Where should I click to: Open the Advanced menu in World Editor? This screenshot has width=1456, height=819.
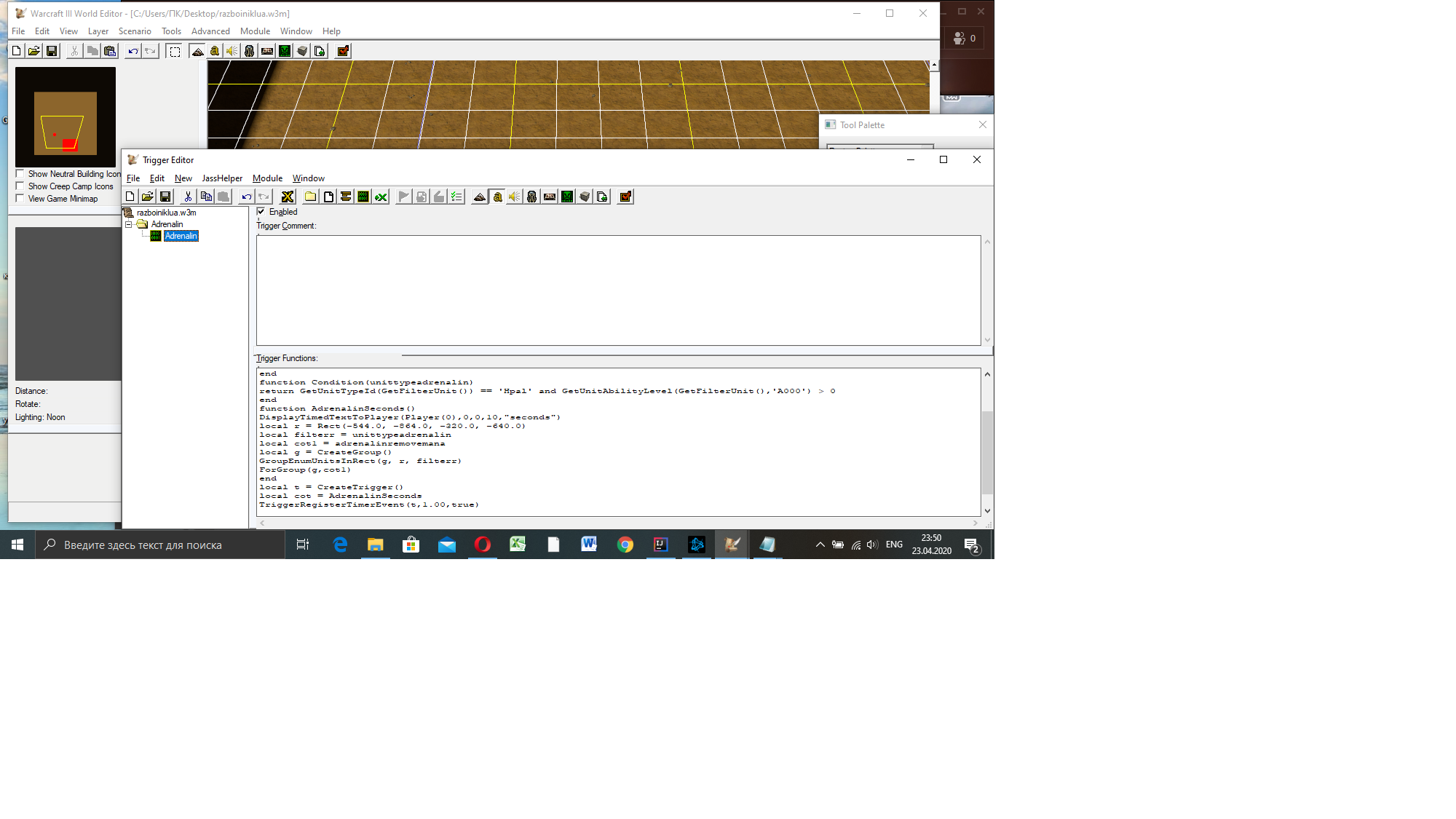coord(210,31)
